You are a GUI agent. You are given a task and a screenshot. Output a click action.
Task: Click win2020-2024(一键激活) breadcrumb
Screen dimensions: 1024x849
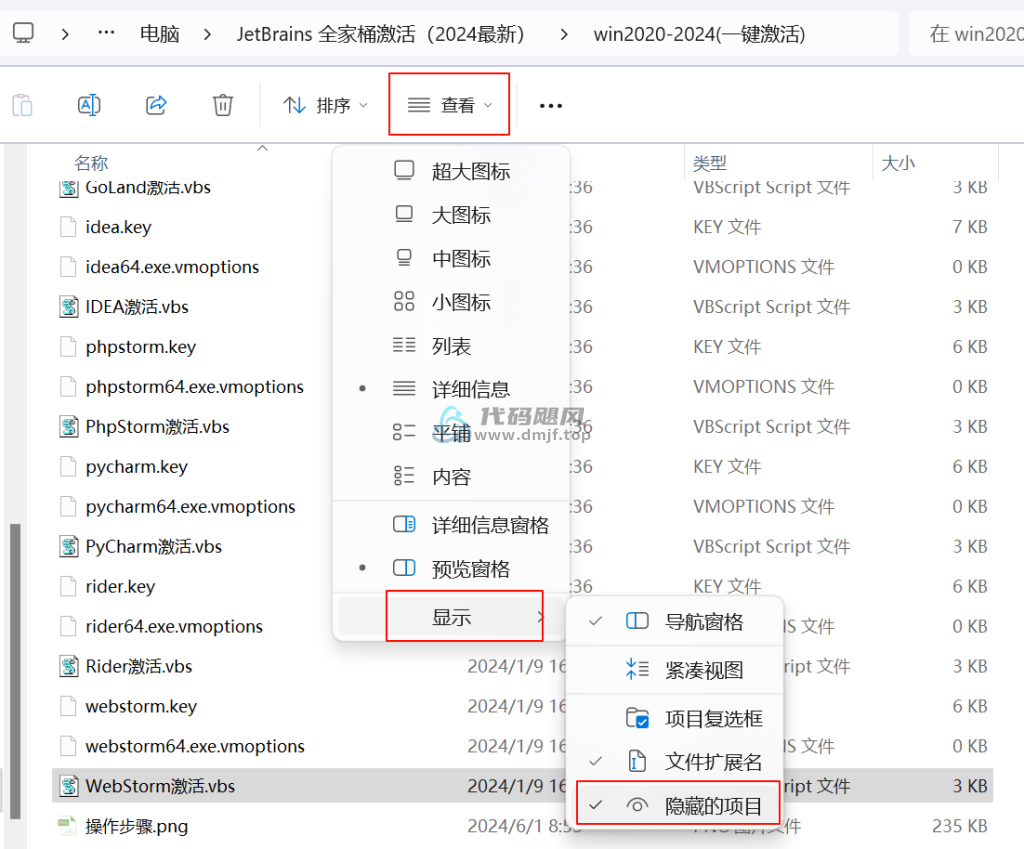[x=699, y=33]
